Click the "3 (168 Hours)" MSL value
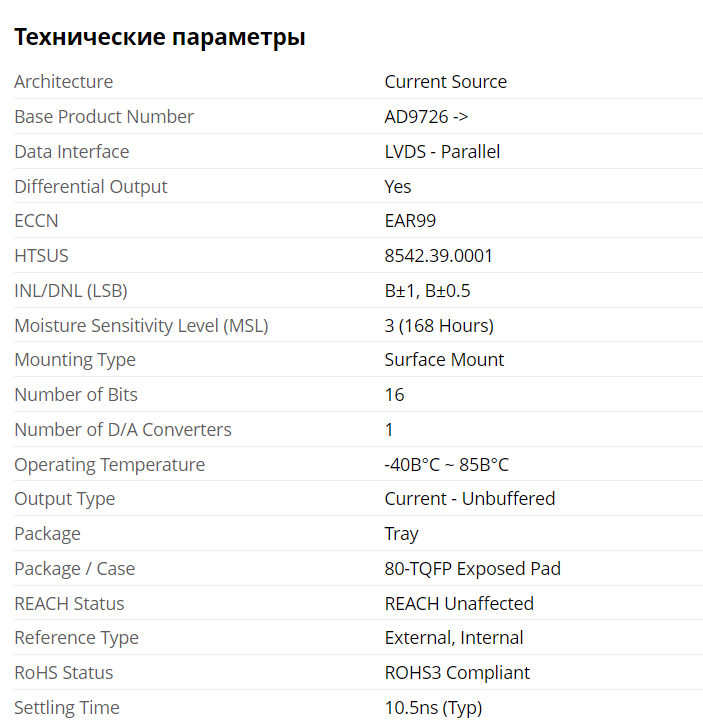The image size is (703, 724). 439,326
